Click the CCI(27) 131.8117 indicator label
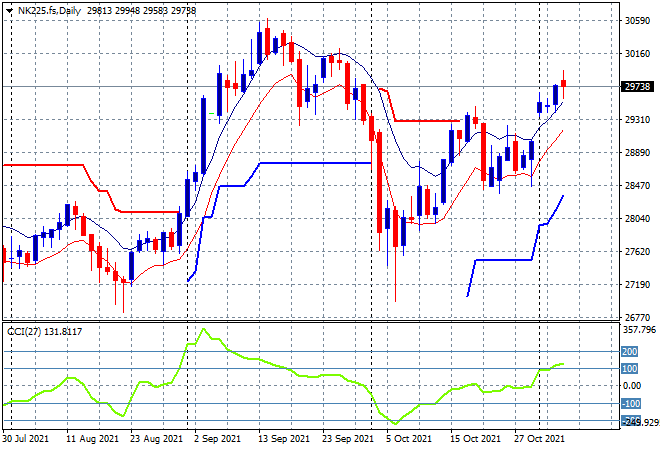 coord(45,332)
